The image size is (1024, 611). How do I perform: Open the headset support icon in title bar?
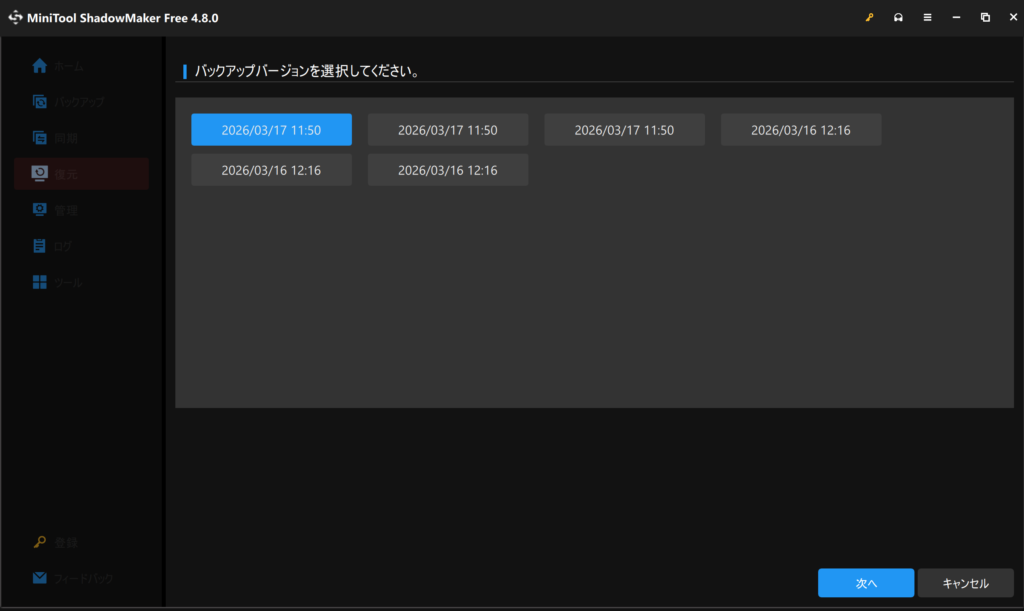[x=898, y=18]
